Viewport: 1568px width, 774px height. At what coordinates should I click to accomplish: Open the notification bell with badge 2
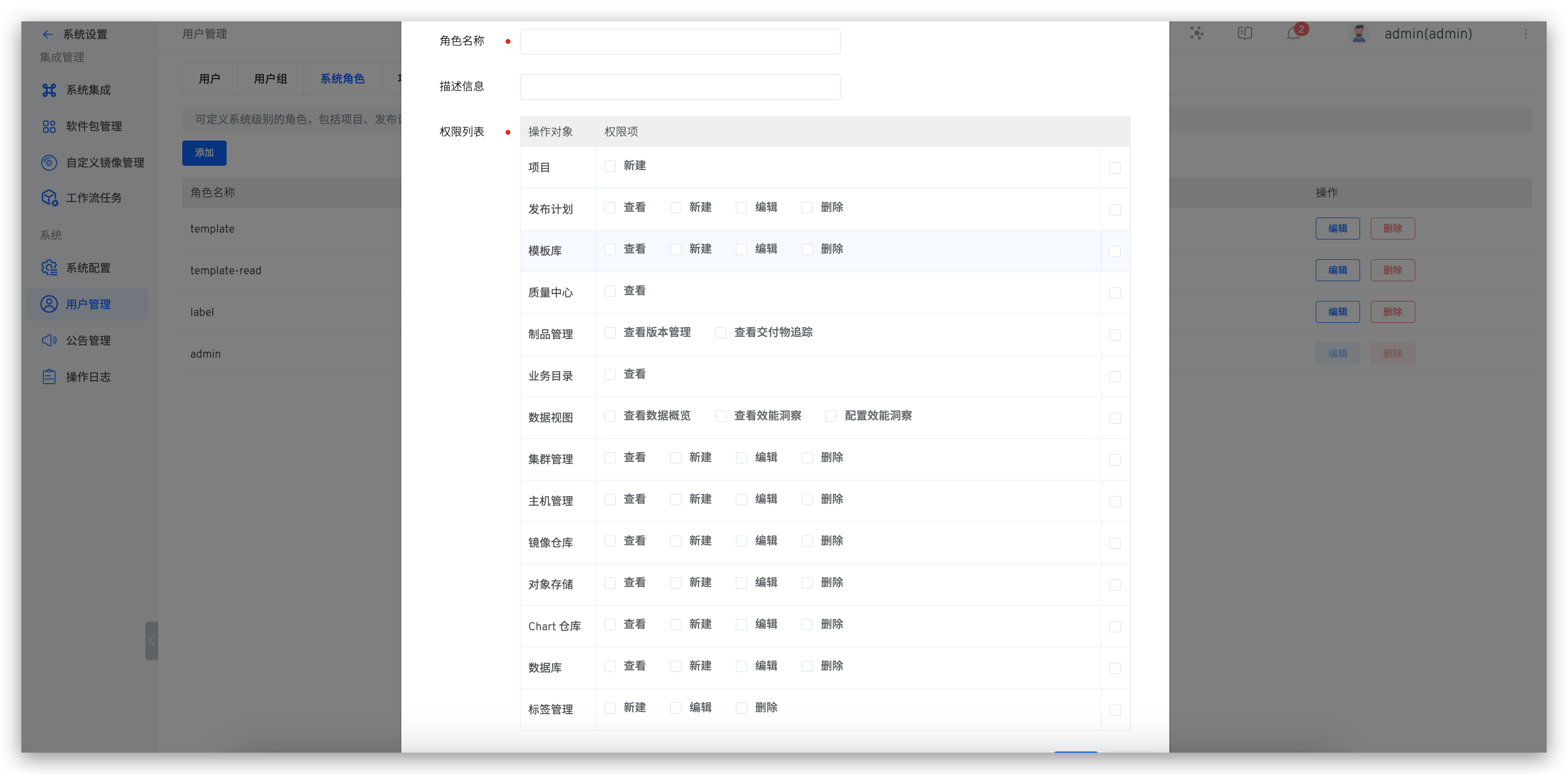1292,34
